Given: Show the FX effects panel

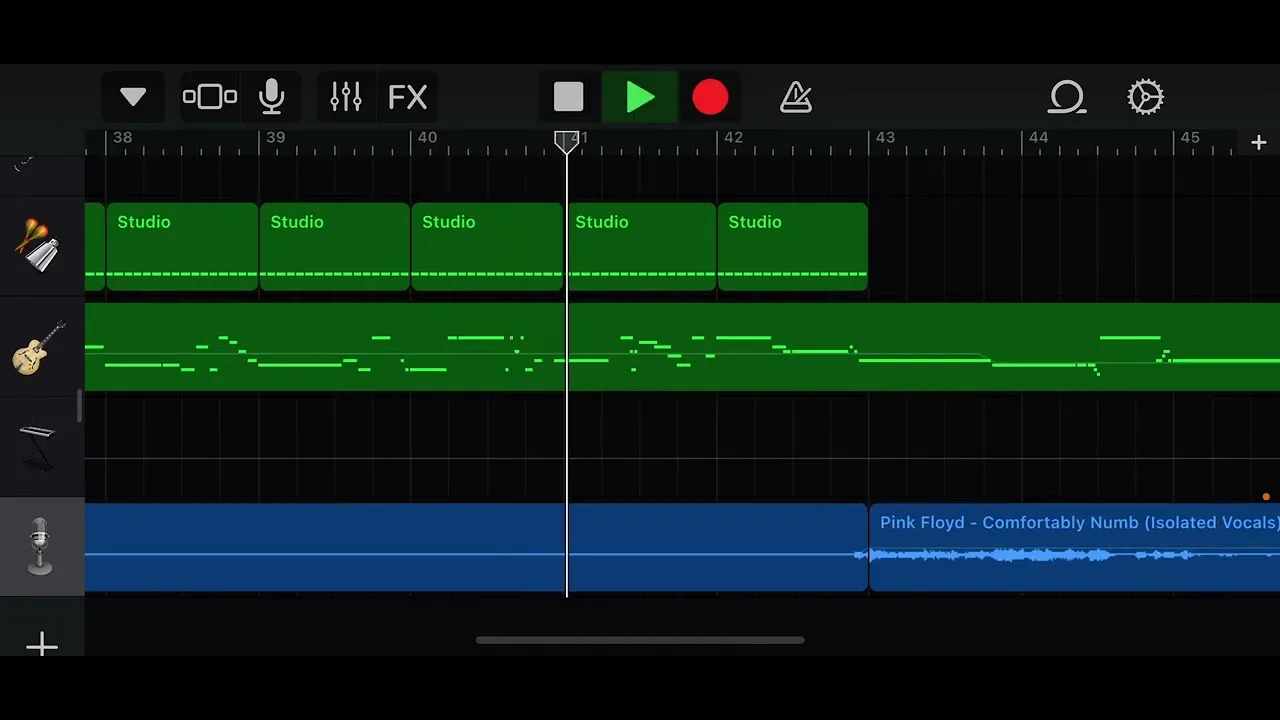Looking at the screenshot, I should point(408,97).
